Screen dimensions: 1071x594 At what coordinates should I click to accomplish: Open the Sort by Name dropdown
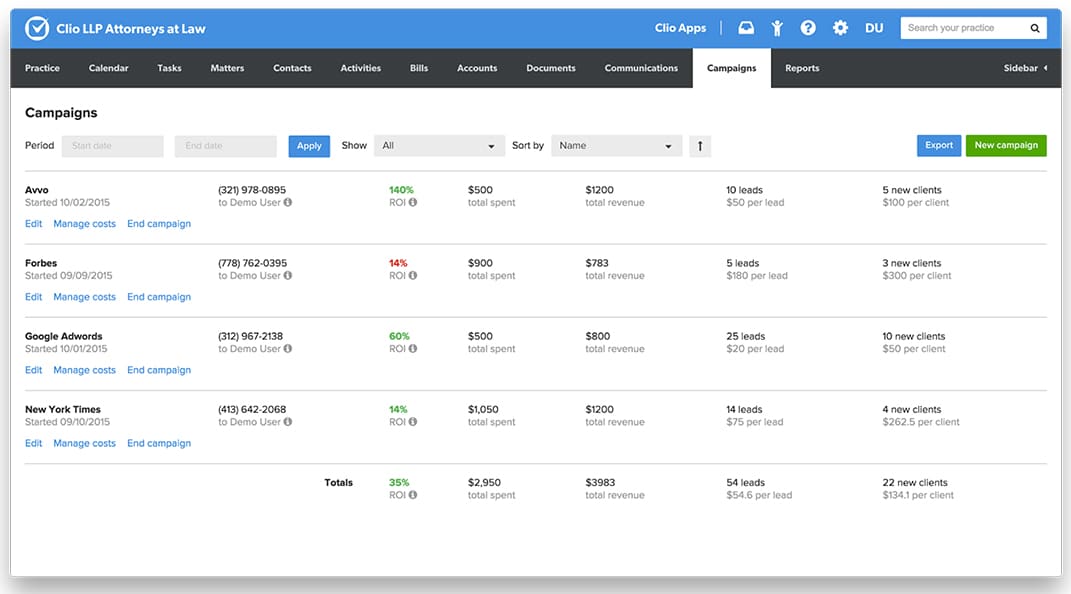click(x=616, y=146)
